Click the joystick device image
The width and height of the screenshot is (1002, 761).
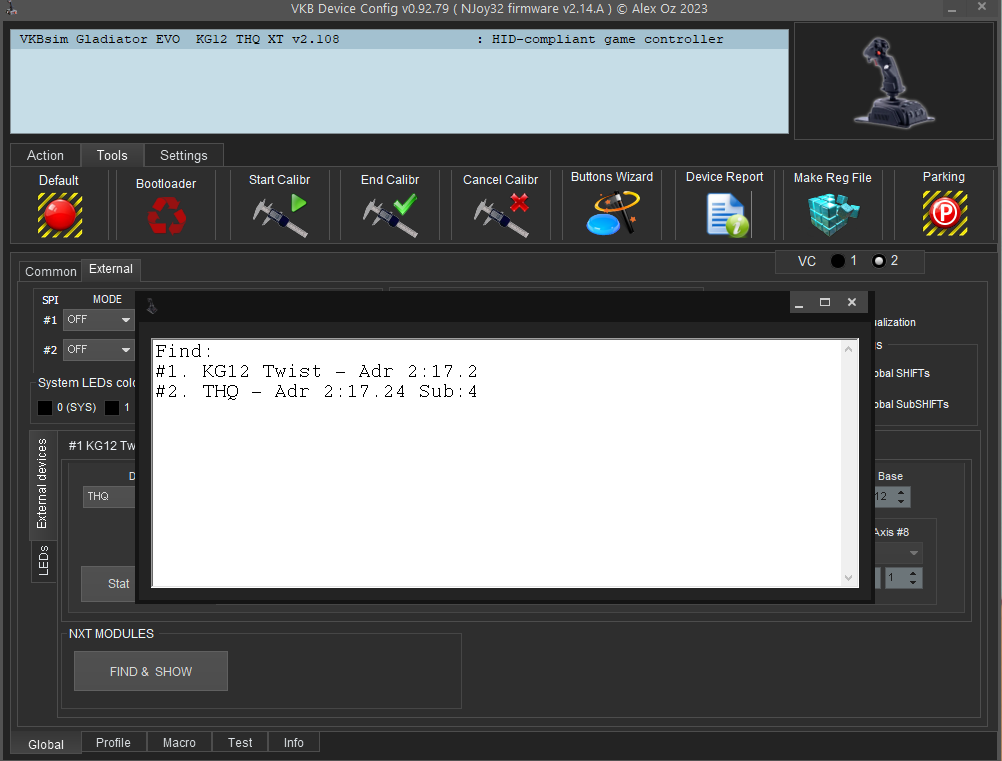tap(893, 82)
